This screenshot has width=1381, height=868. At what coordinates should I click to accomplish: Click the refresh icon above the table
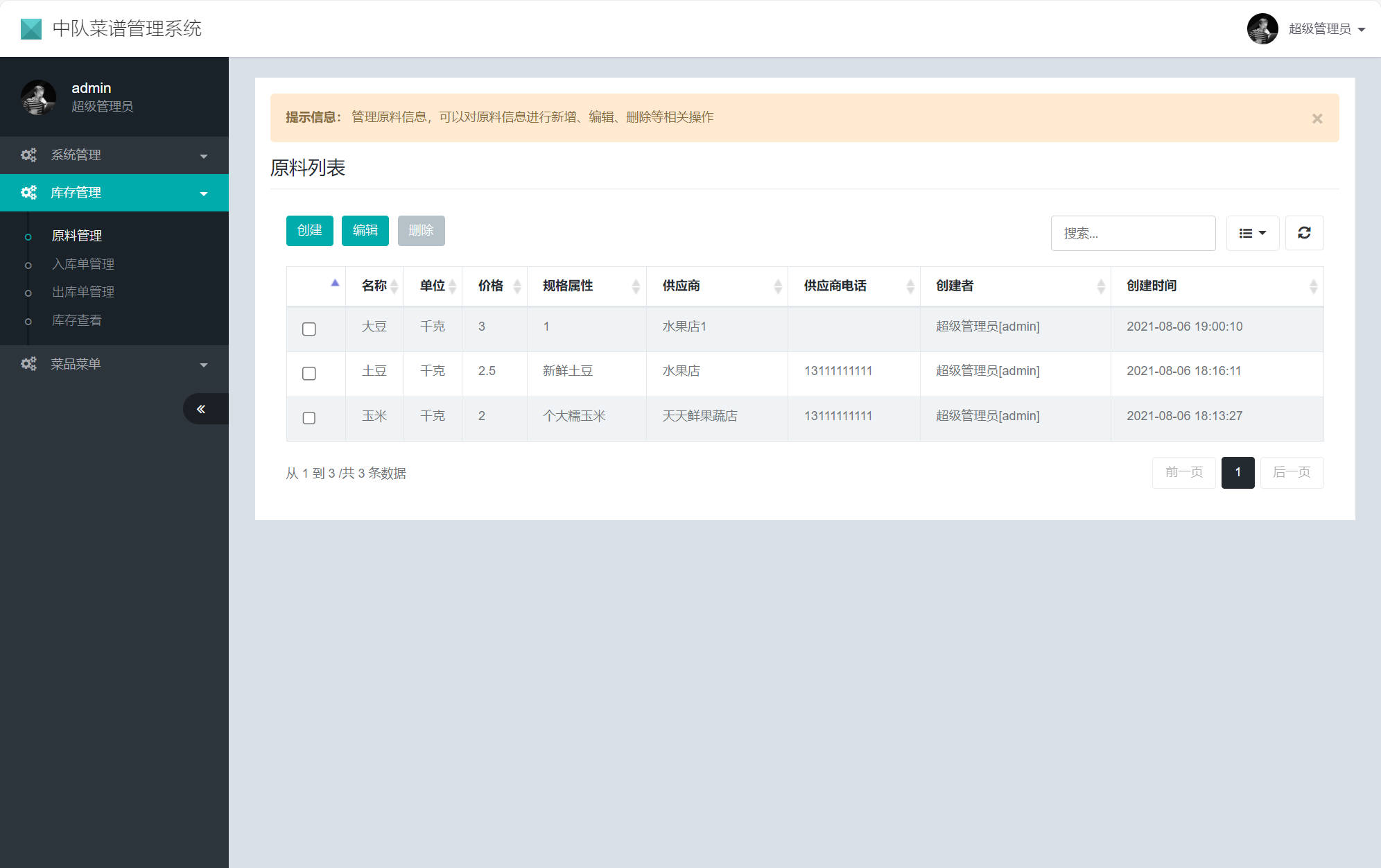coord(1304,233)
